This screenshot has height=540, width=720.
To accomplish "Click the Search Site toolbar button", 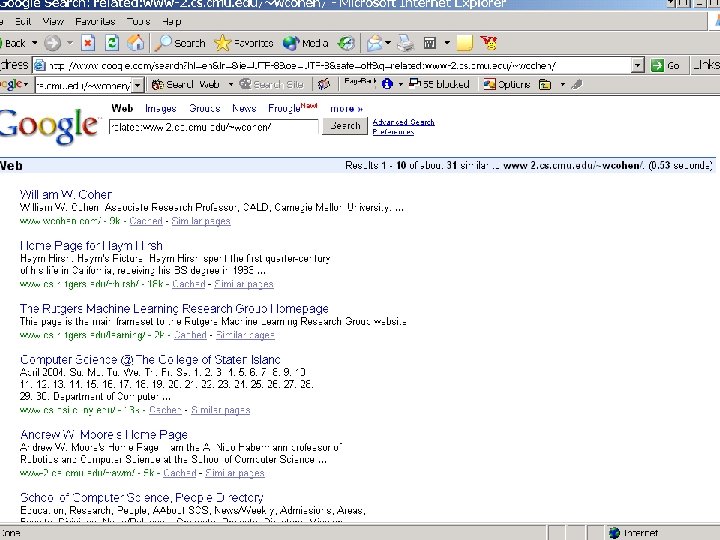I will click(272, 84).
